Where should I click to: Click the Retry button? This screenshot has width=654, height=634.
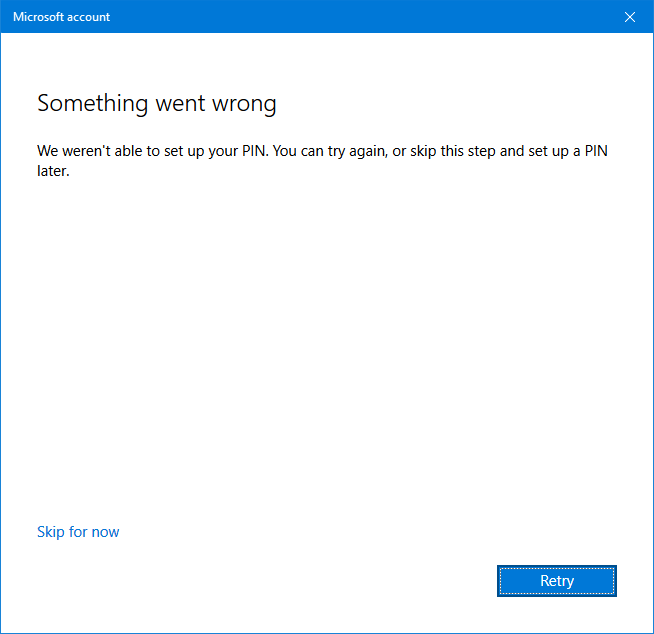[556, 581]
